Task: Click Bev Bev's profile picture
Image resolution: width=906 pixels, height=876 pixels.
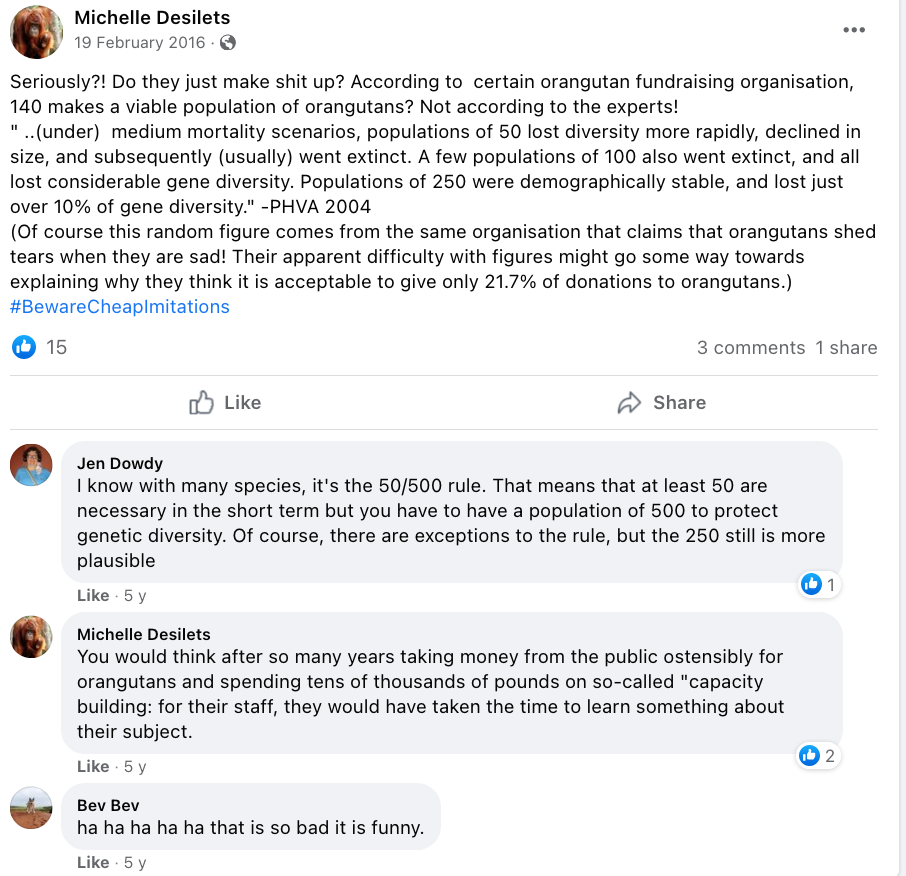Action: click(x=31, y=808)
